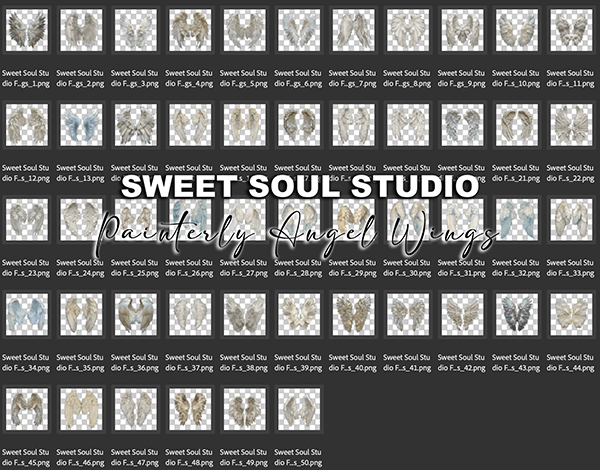This screenshot has width=600, height=470.
Task: Select the wings thumbnail for file s_42.png
Action: point(463,314)
